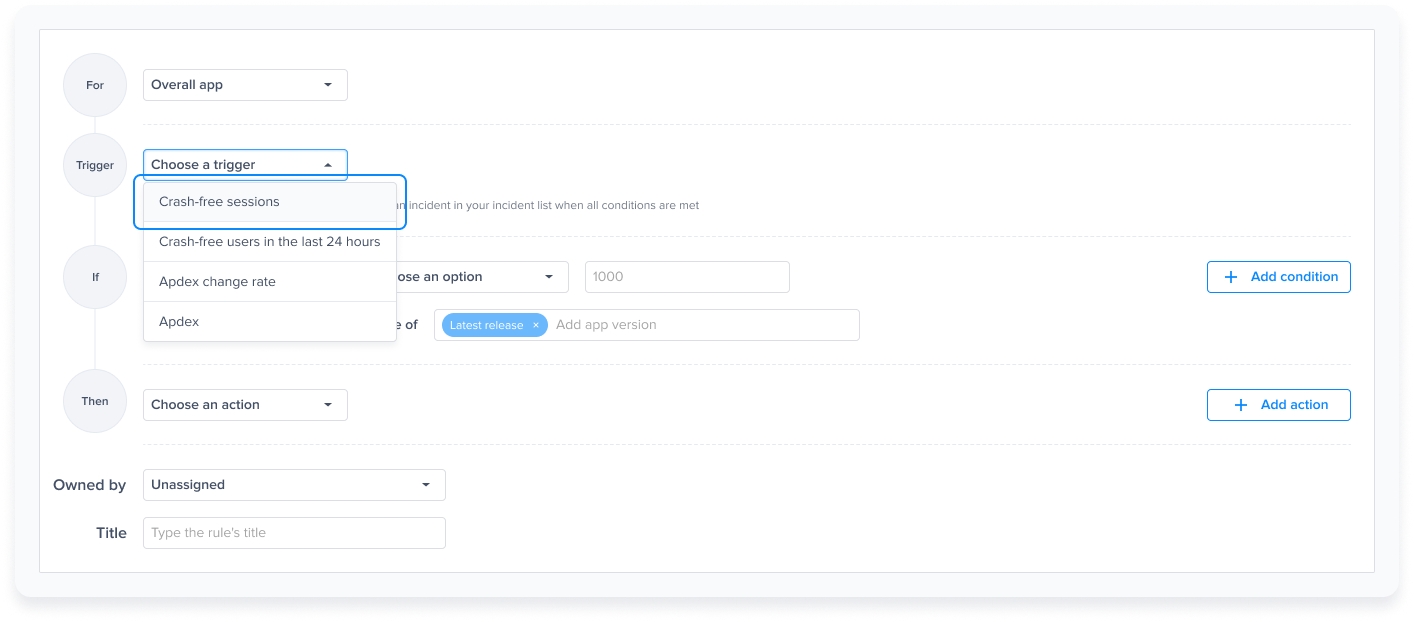The width and height of the screenshot is (1414, 622).
Task: Focus the rule's title text field
Action: (294, 533)
